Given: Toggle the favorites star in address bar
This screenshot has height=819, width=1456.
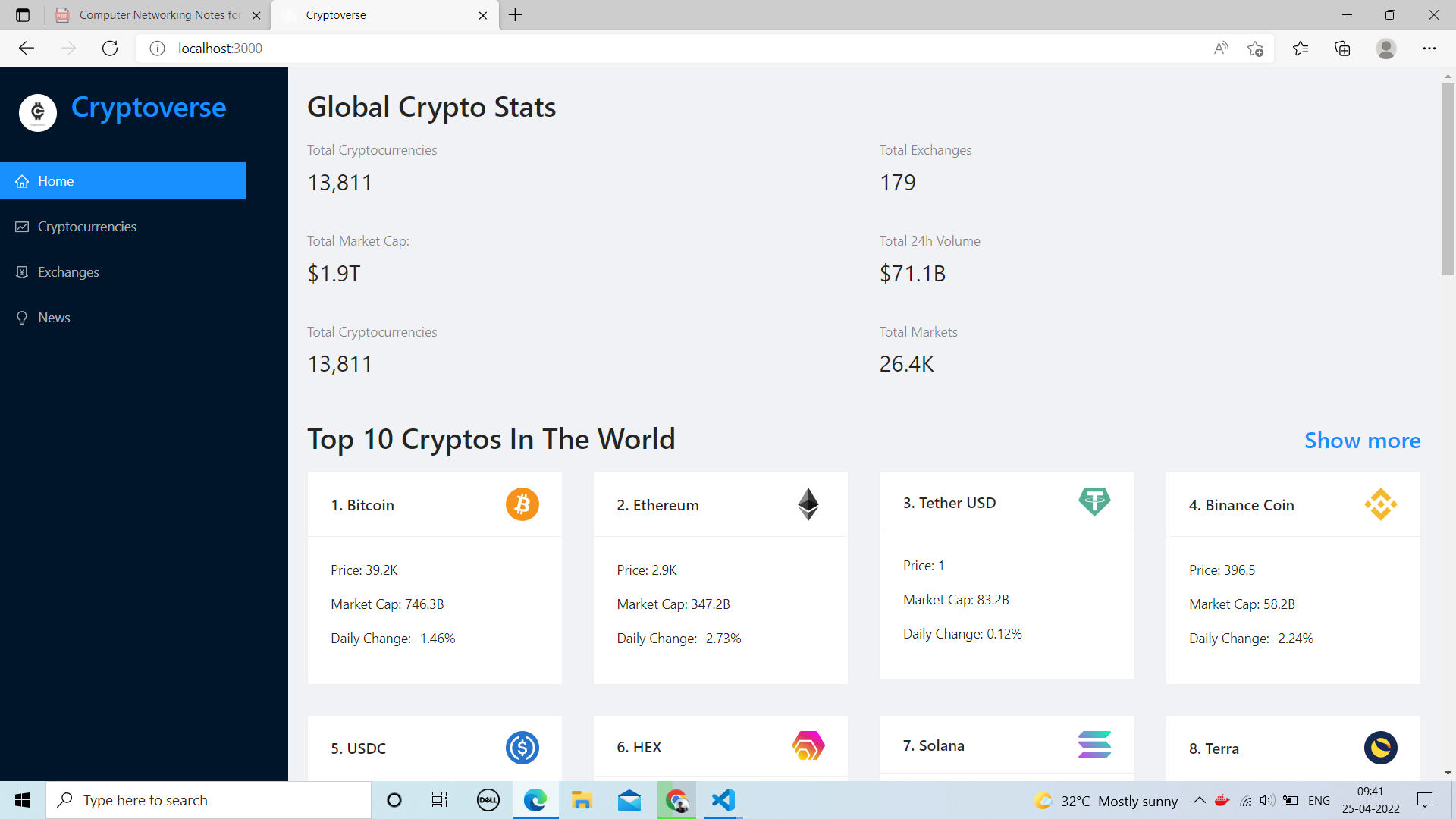Looking at the screenshot, I should [1255, 48].
